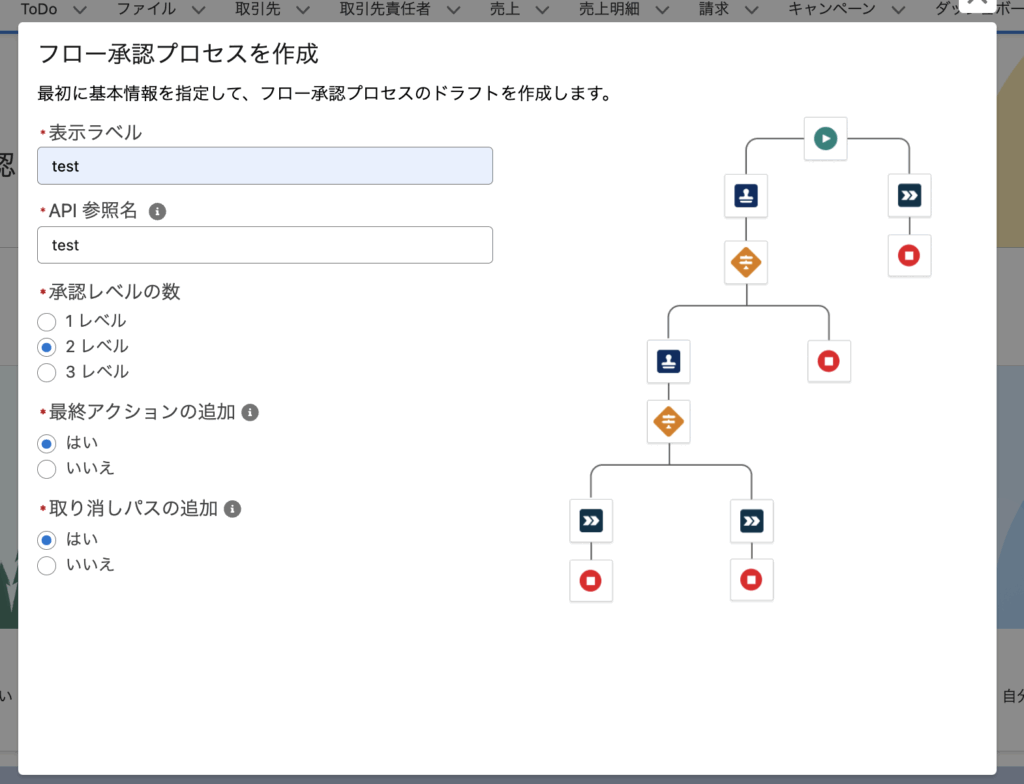This screenshot has width=1024, height=784.
Task: Expand the 取引先責任者 tab dropdown chevron
Action: click(x=453, y=10)
